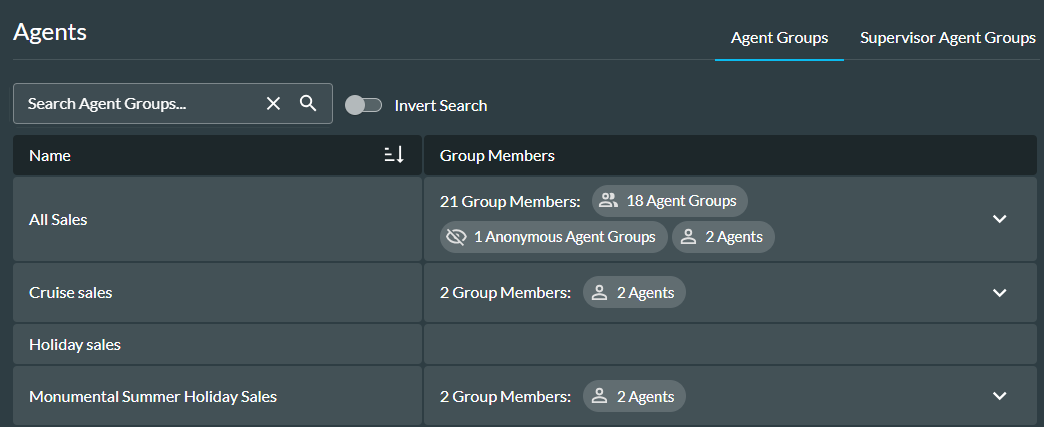Click the Anonymous Agent Groups hidden-eye icon
1044x427 pixels.
pos(457,237)
